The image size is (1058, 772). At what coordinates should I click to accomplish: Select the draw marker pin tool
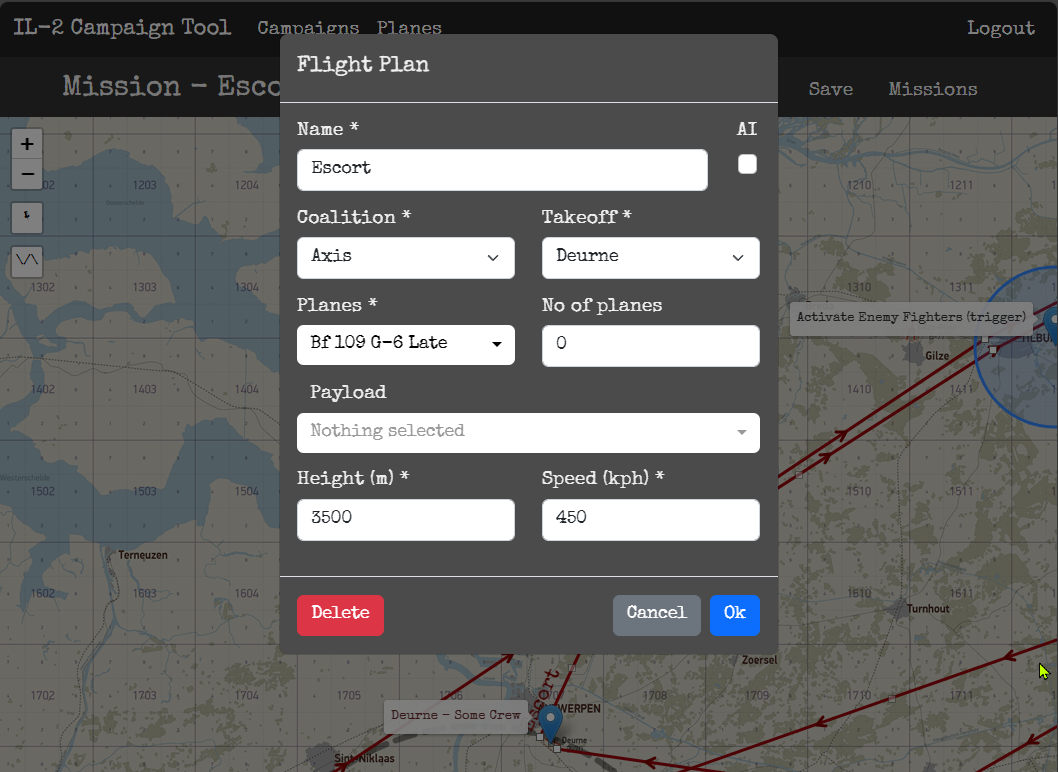coord(27,215)
